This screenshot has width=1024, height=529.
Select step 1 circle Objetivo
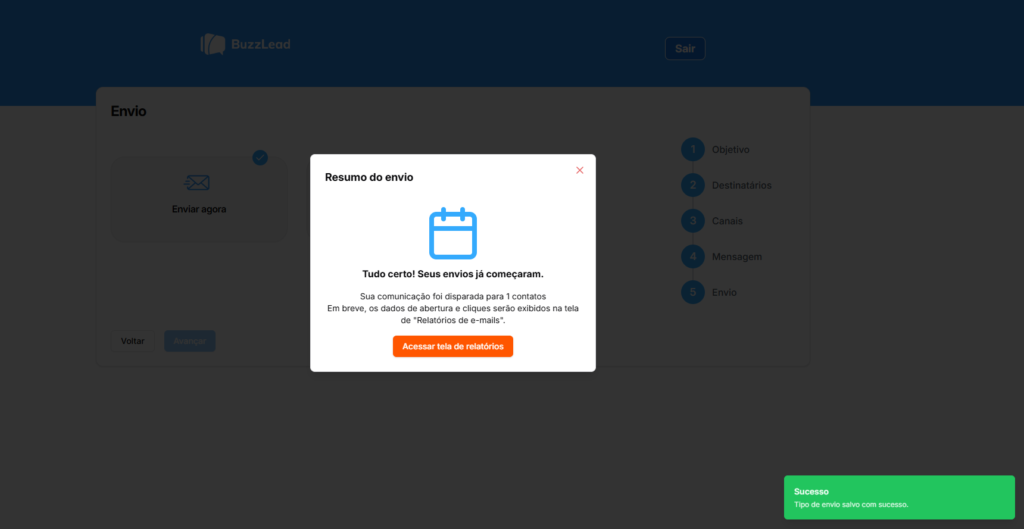coord(693,150)
